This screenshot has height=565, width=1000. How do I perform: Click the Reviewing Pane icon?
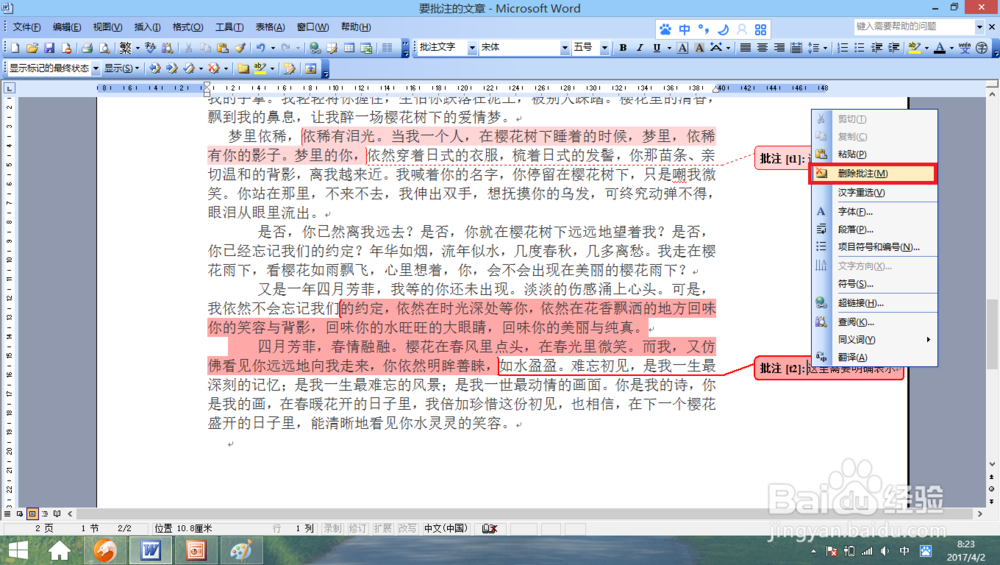pos(311,68)
